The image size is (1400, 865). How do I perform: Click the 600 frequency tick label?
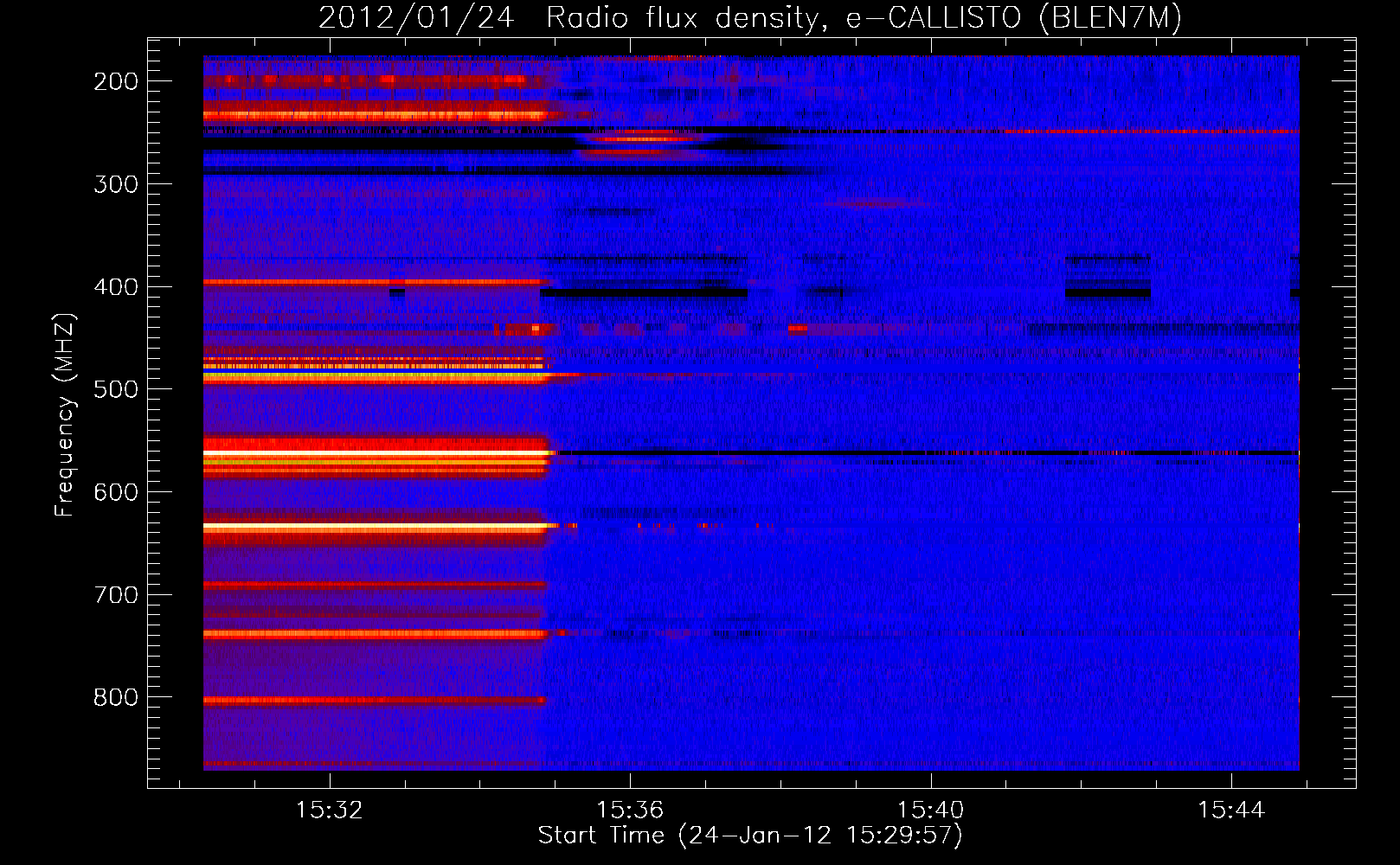click(116, 492)
